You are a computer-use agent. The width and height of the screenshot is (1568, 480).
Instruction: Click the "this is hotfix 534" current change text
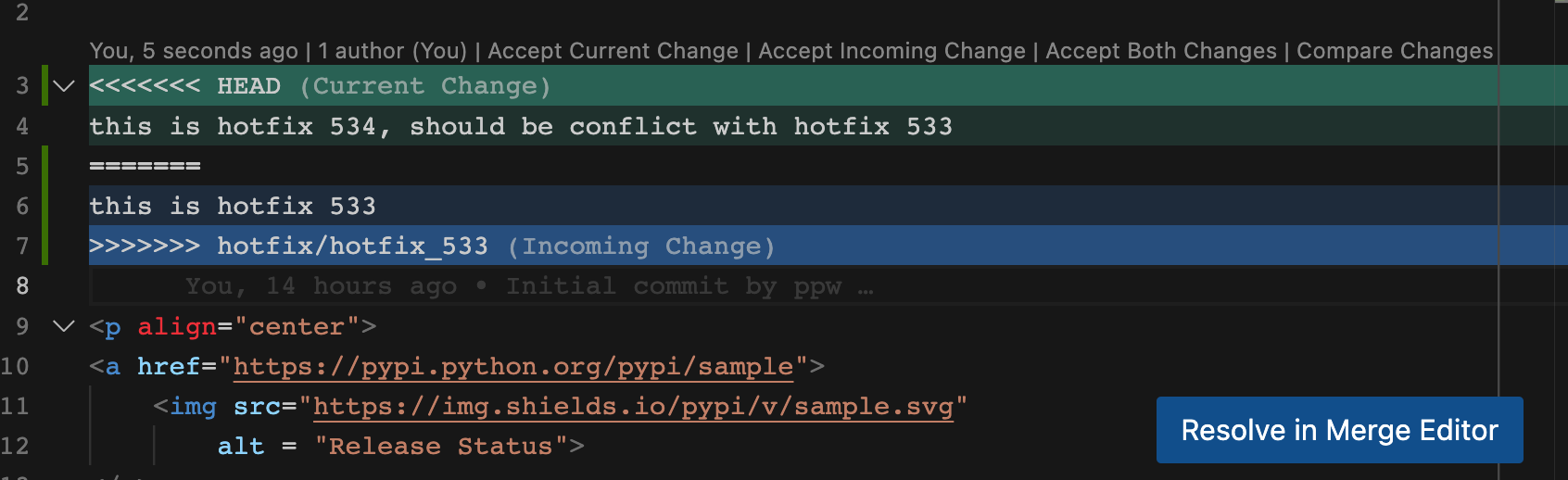[x=519, y=127]
